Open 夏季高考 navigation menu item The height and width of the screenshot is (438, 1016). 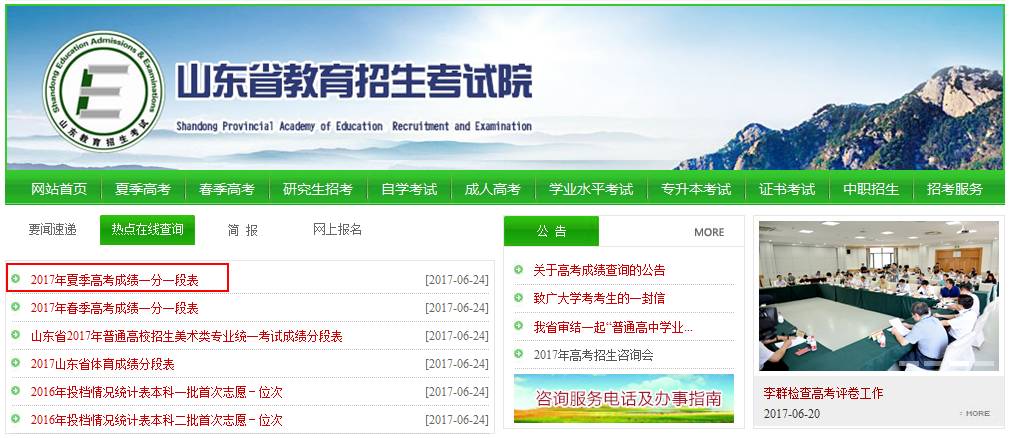(x=143, y=189)
